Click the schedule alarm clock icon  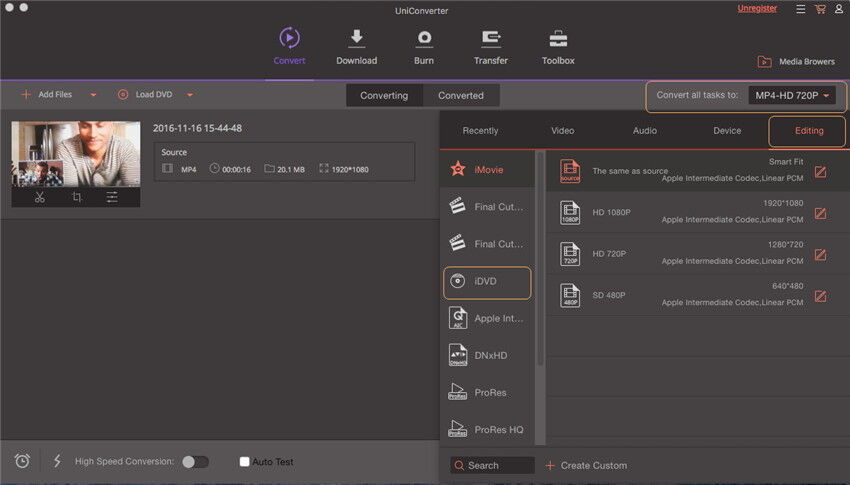pos(22,461)
